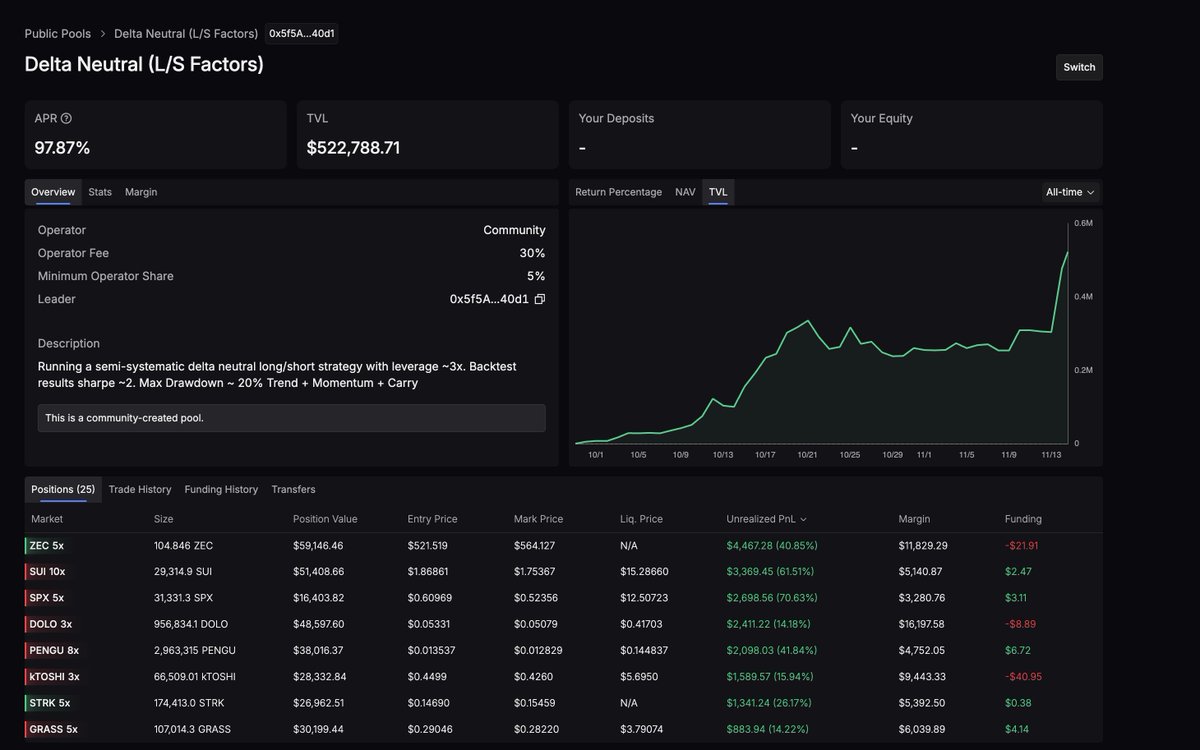Select the Overview tab

pos(52,191)
